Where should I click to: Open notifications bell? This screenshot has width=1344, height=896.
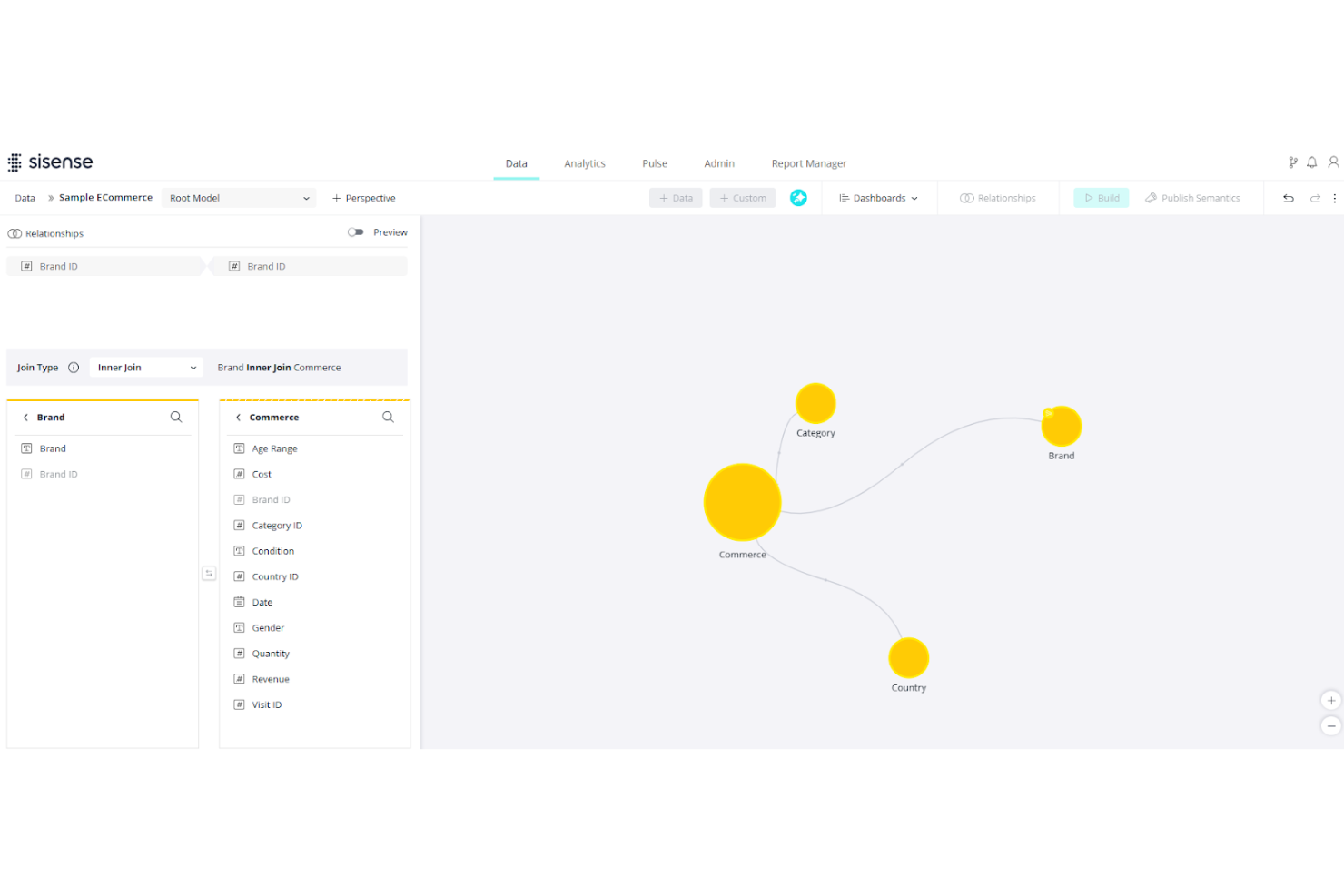click(x=1311, y=162)
